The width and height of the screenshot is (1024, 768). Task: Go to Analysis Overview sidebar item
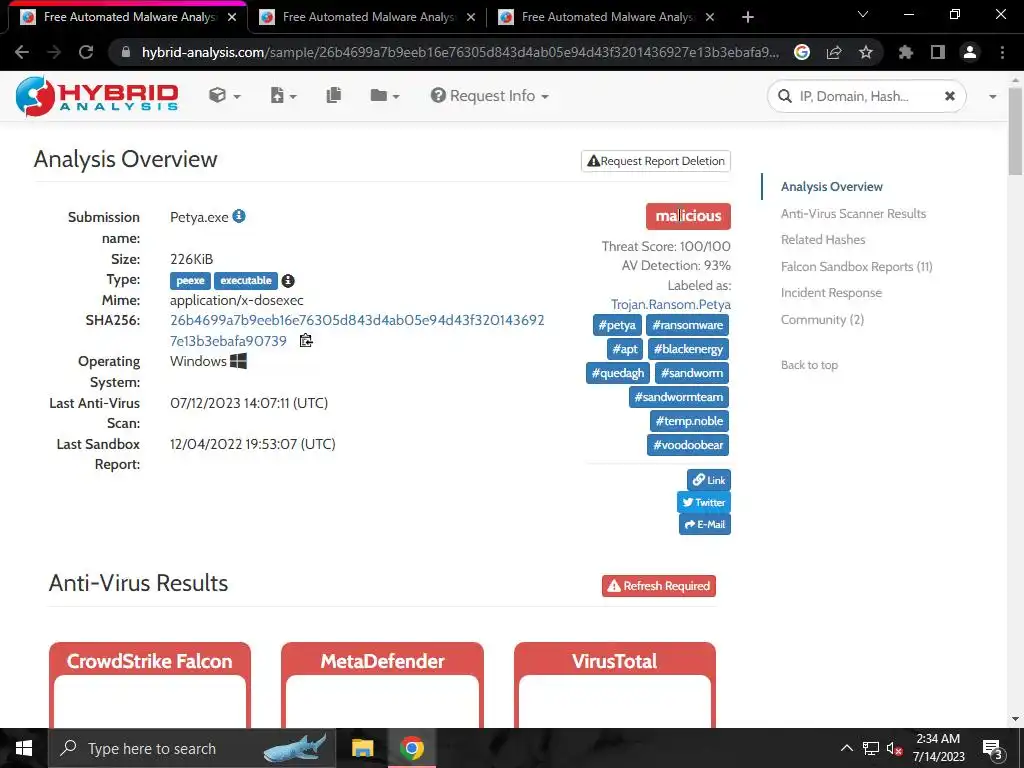click(831, 187)
